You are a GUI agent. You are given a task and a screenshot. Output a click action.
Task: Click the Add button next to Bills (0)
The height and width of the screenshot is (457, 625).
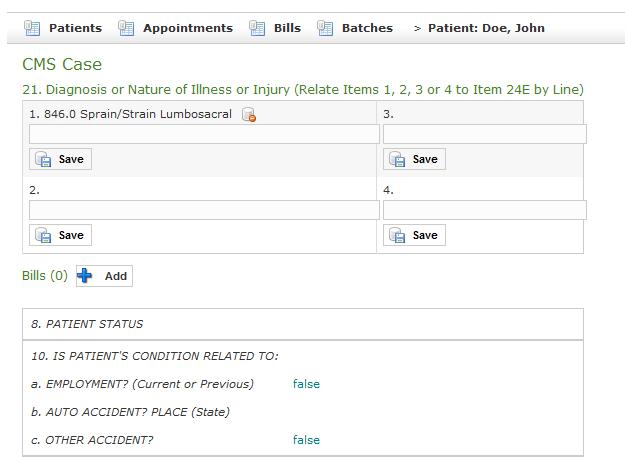coord(104,276)
